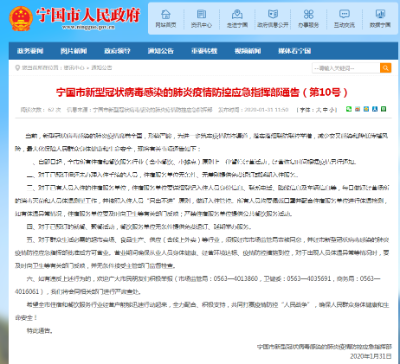Share article via green WeChat icon
Image resolution: width=400 pixels, height=364 pixels.
click(x=349, y=109)
